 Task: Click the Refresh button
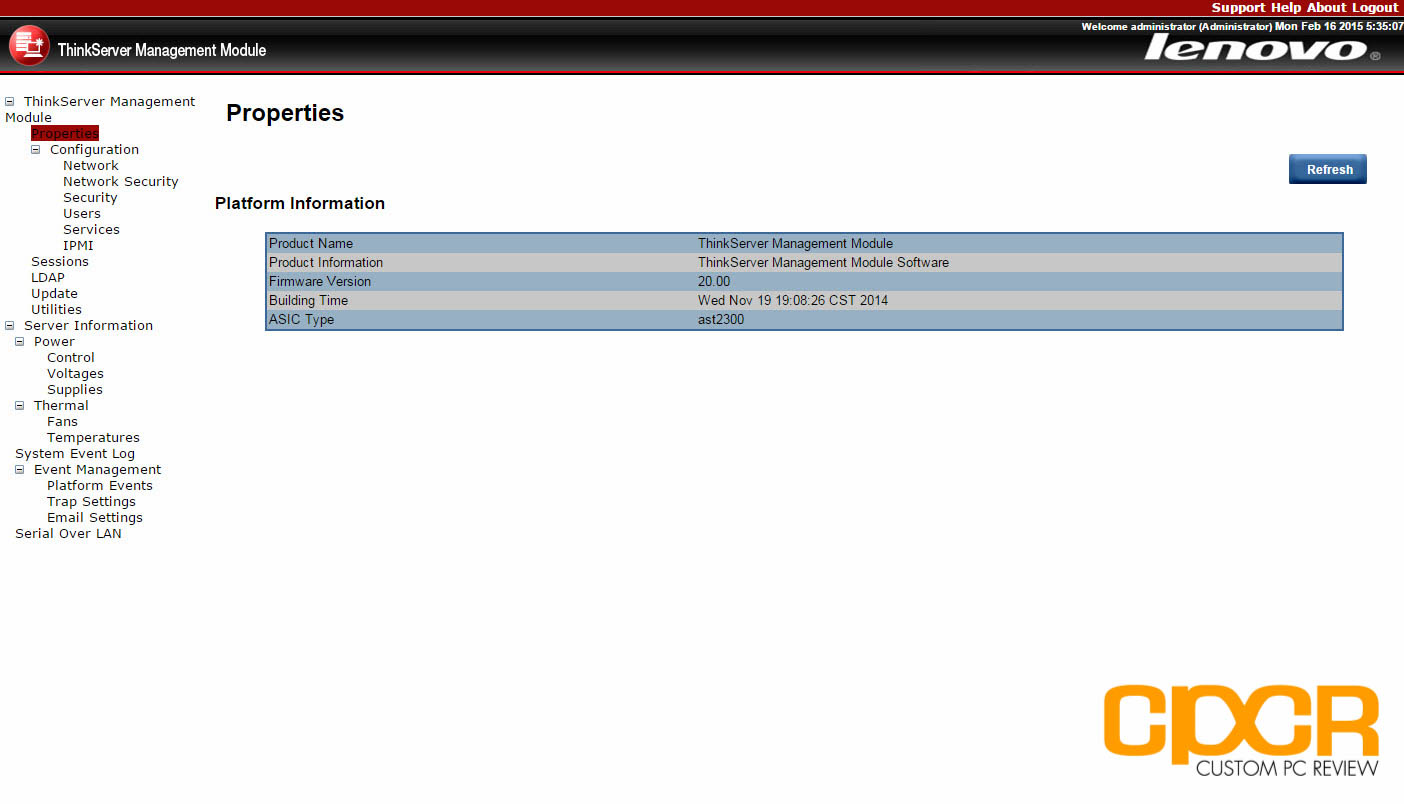tap(1328, 169)
